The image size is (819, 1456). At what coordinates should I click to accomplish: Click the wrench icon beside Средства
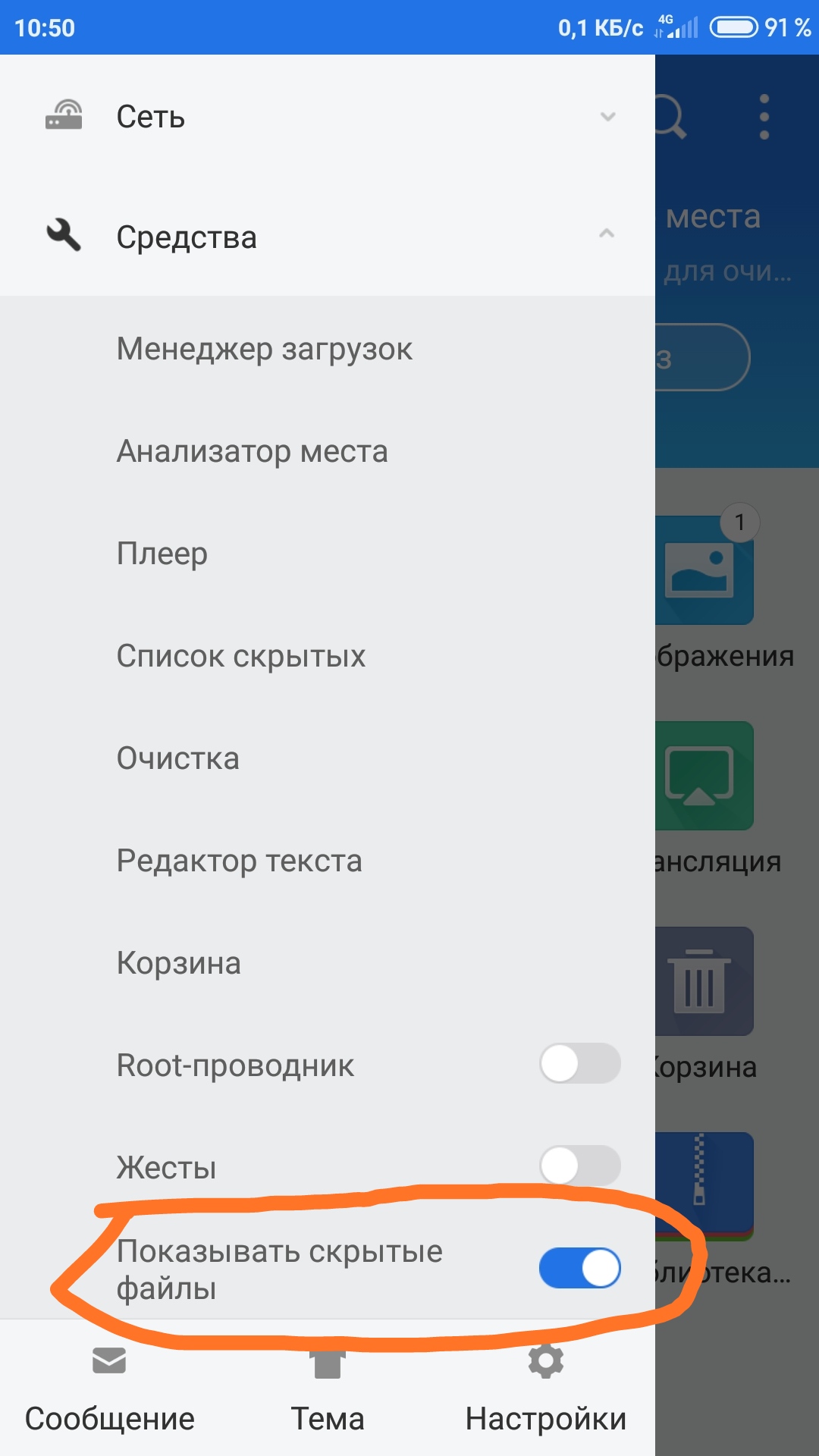pos(64,235)
